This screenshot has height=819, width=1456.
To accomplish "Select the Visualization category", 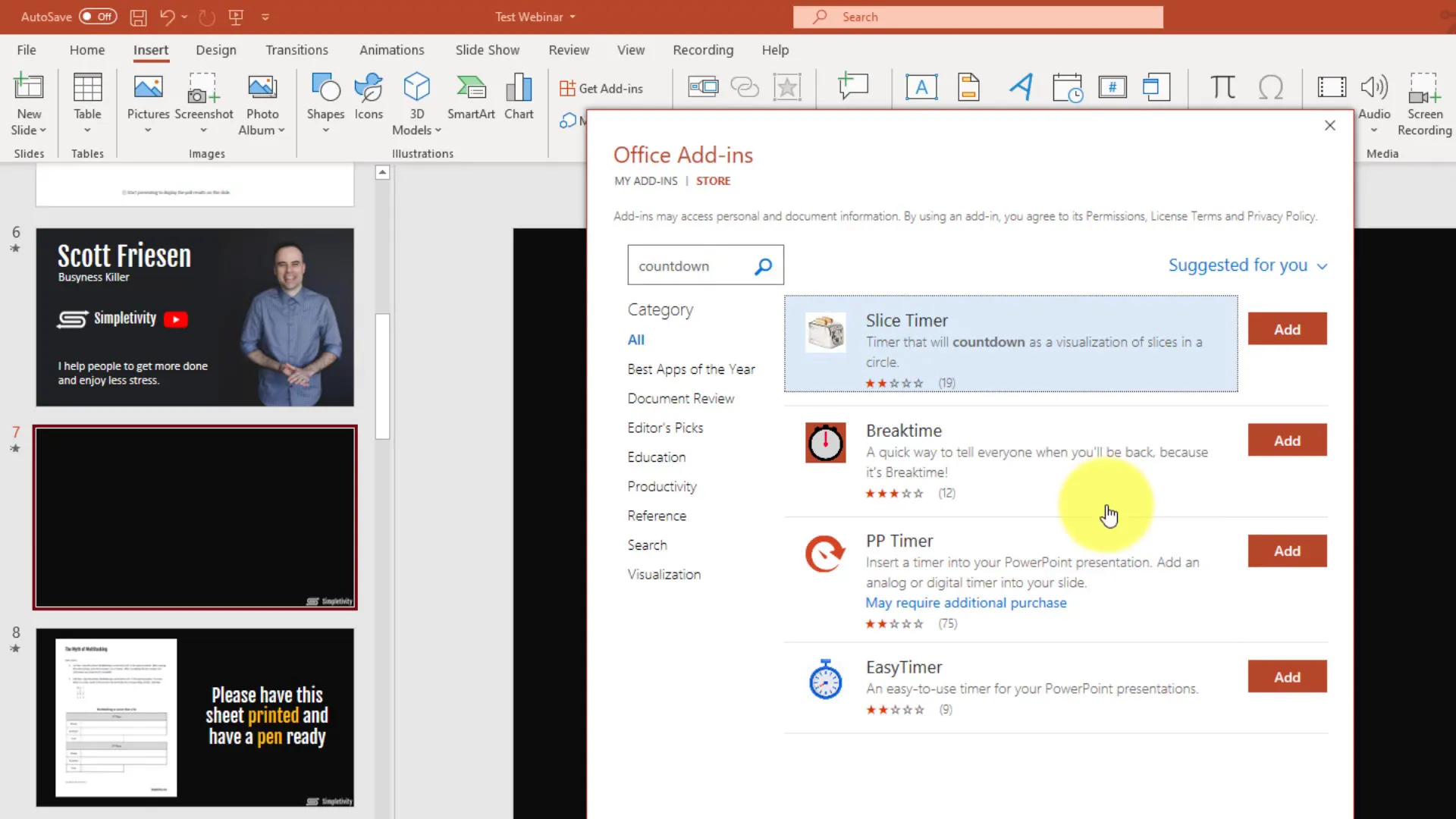I will click(x=664, y=575).
